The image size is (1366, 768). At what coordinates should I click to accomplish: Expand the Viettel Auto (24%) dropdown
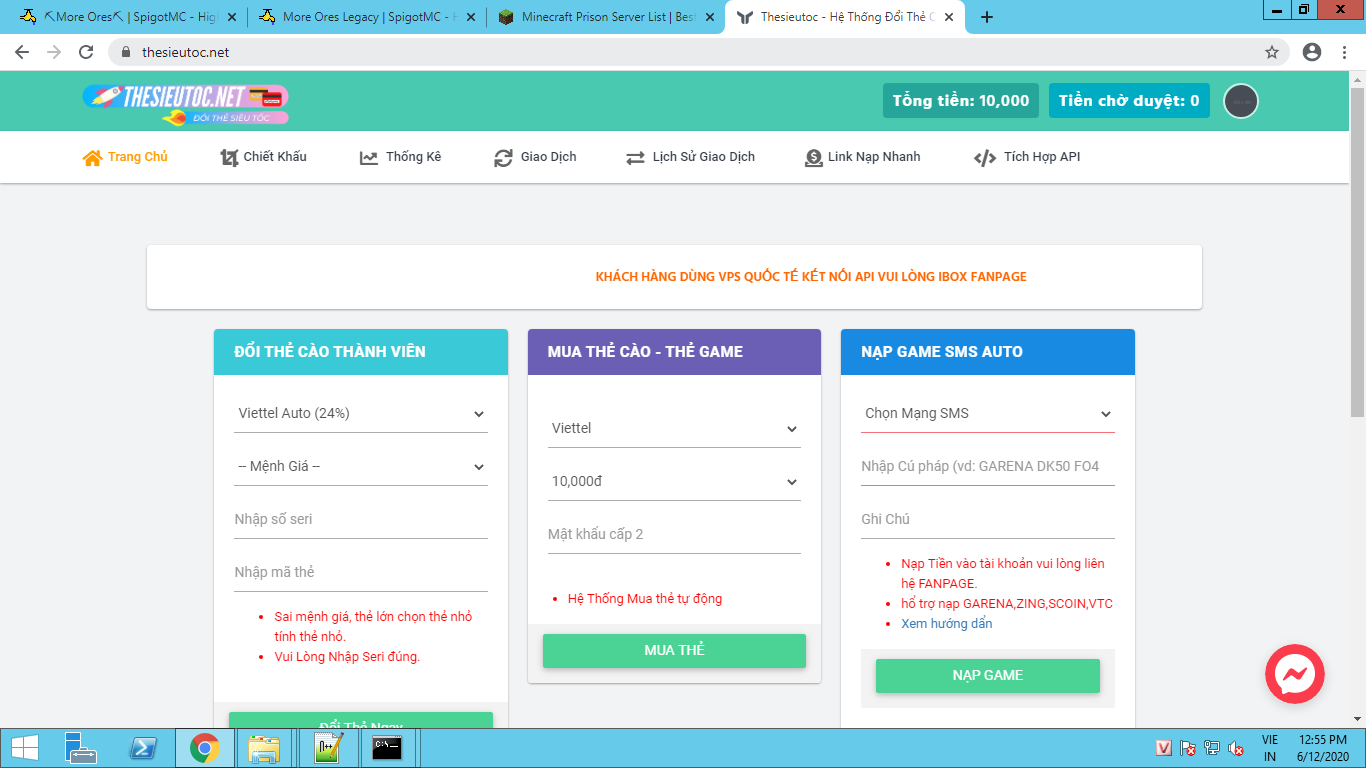click(x=361, y=414)
